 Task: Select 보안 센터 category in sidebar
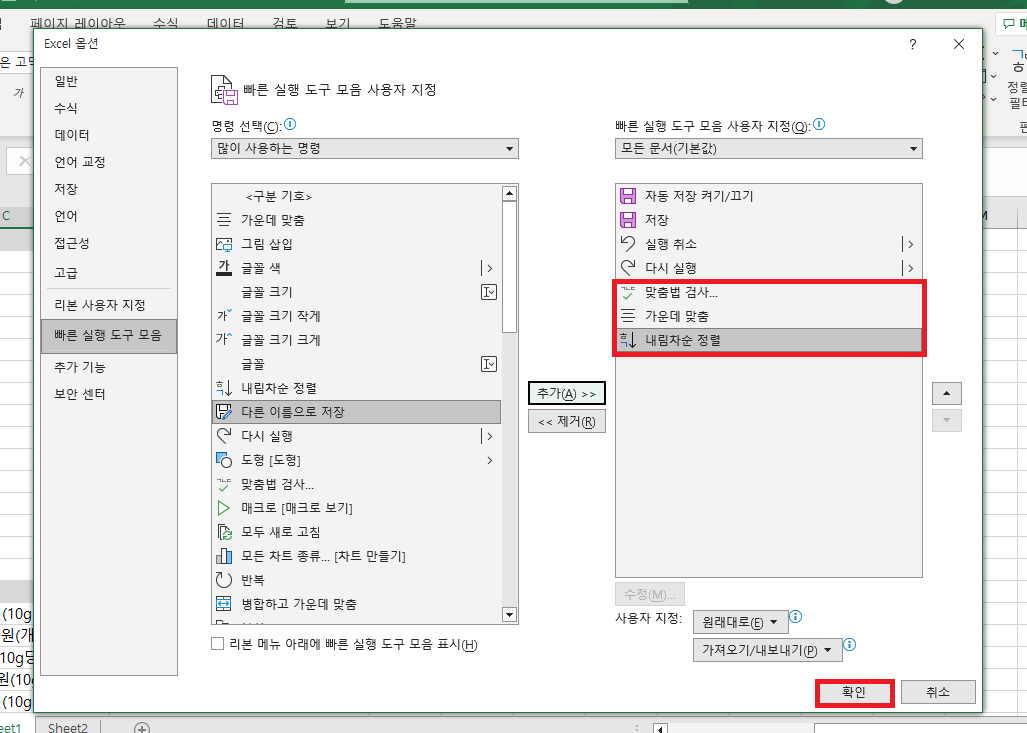pyautogui.click(x=80, y=394)
